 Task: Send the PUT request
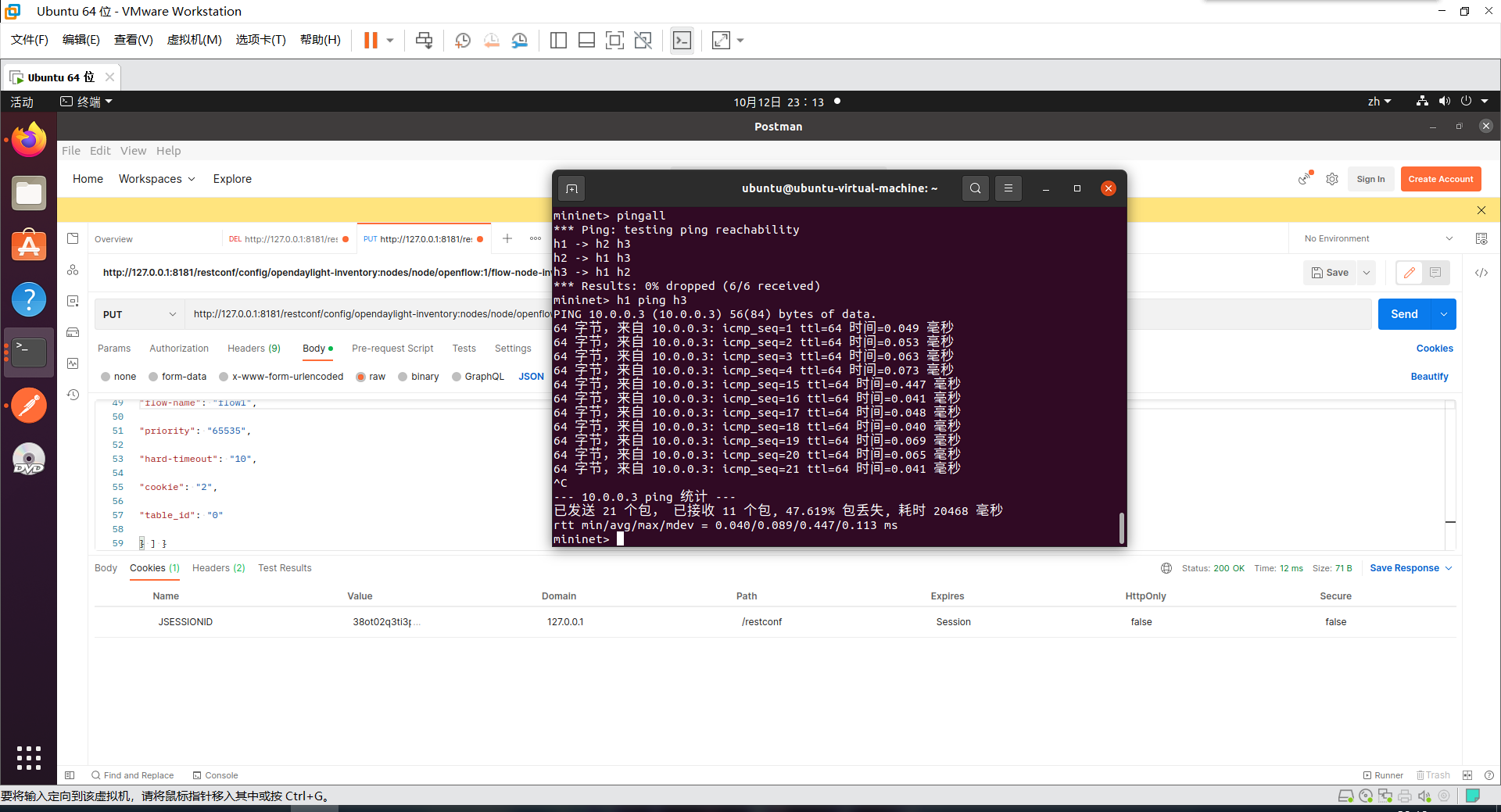(x=1404, y=314)
